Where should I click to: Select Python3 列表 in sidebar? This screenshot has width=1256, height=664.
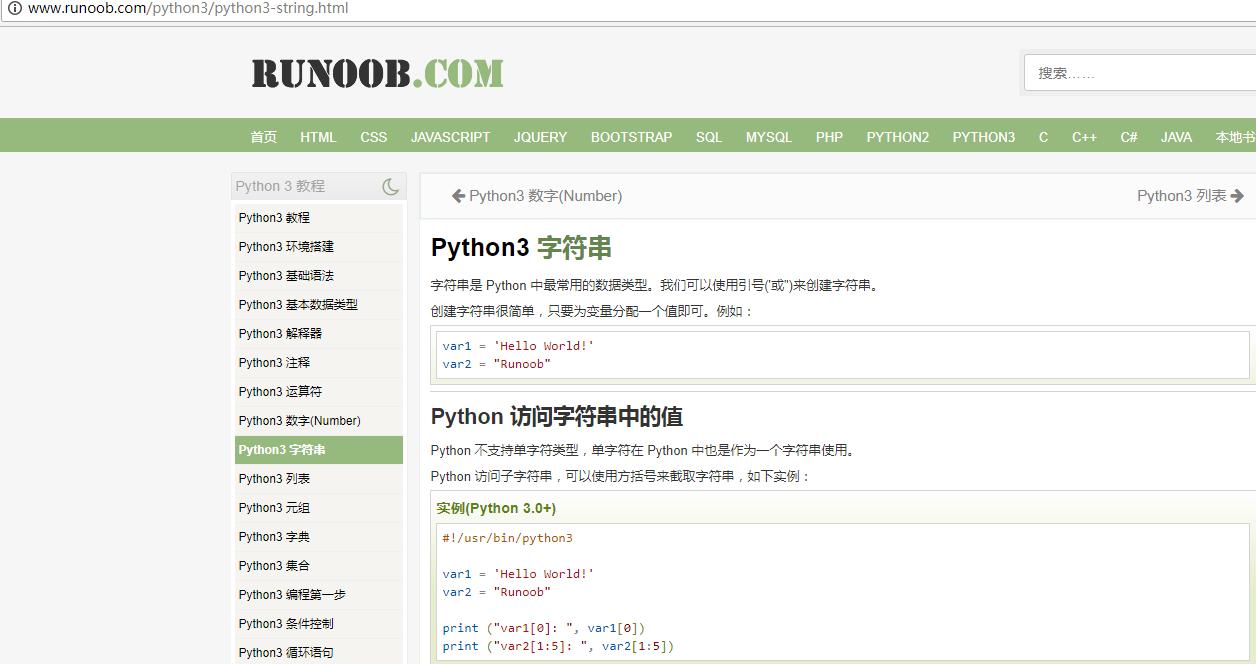point(319,479)
